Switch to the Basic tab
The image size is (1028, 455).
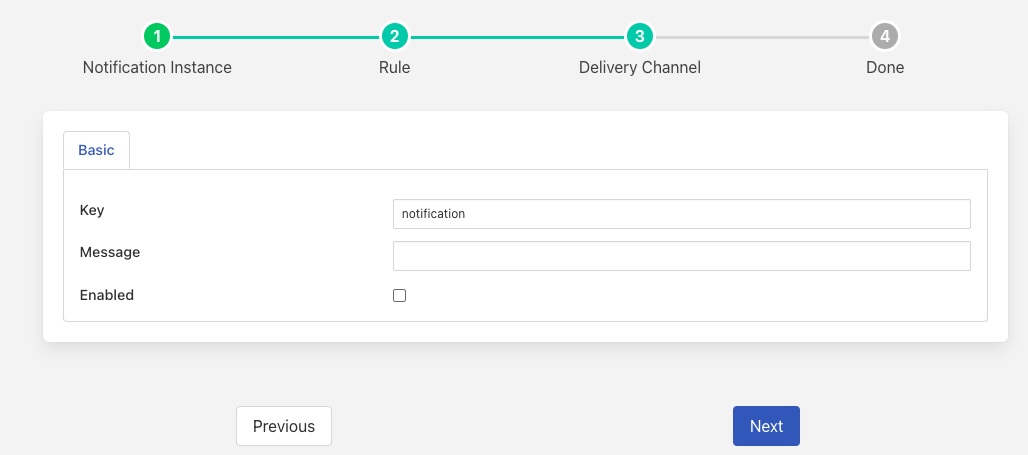96,150
